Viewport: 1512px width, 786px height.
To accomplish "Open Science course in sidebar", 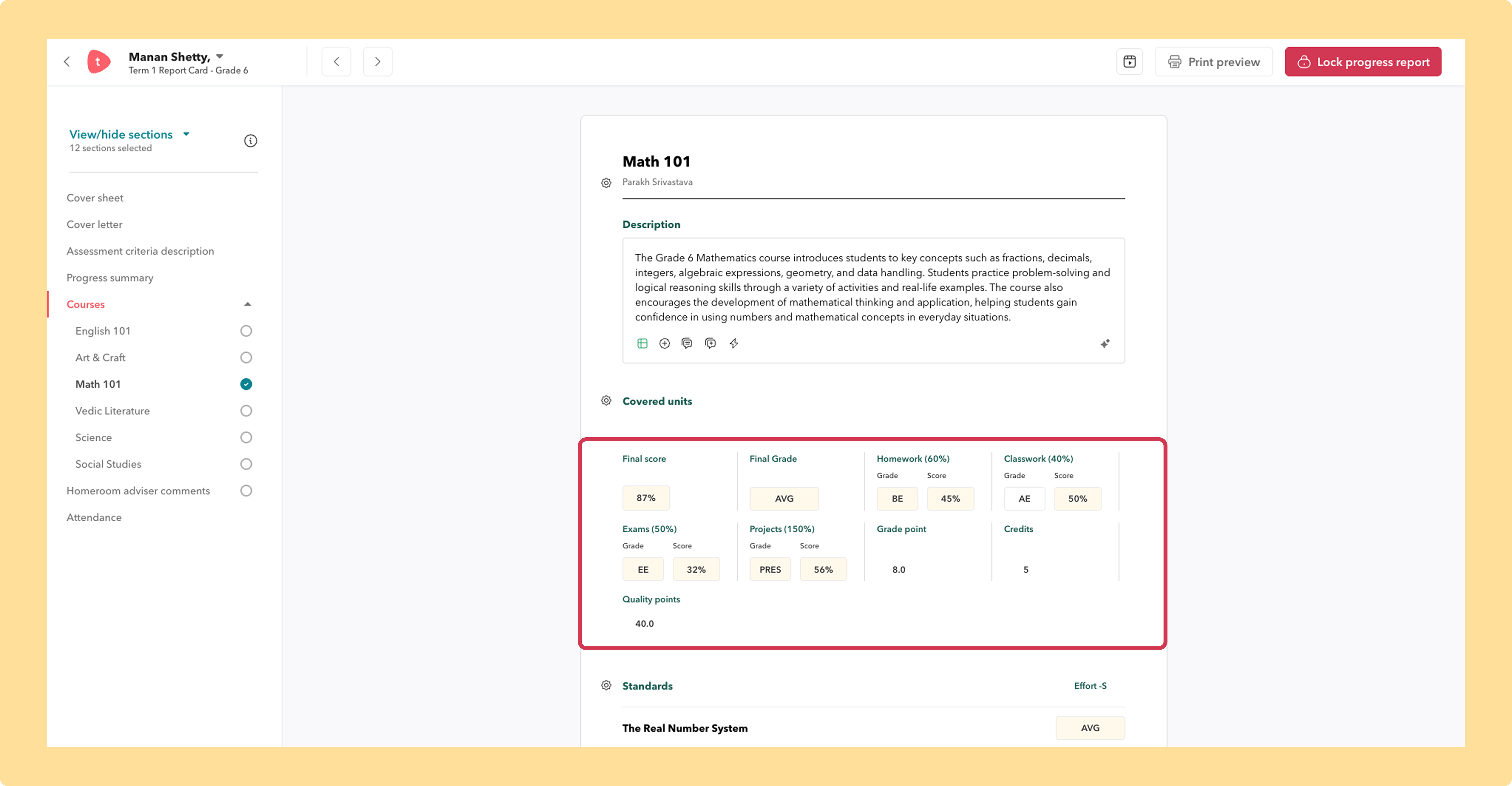I will pos(93,437).
